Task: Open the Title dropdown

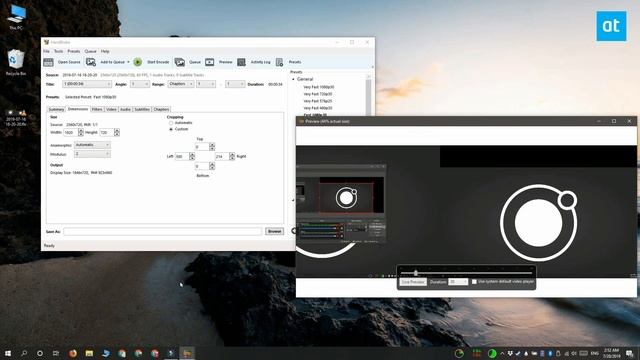Action: point(87,84)
